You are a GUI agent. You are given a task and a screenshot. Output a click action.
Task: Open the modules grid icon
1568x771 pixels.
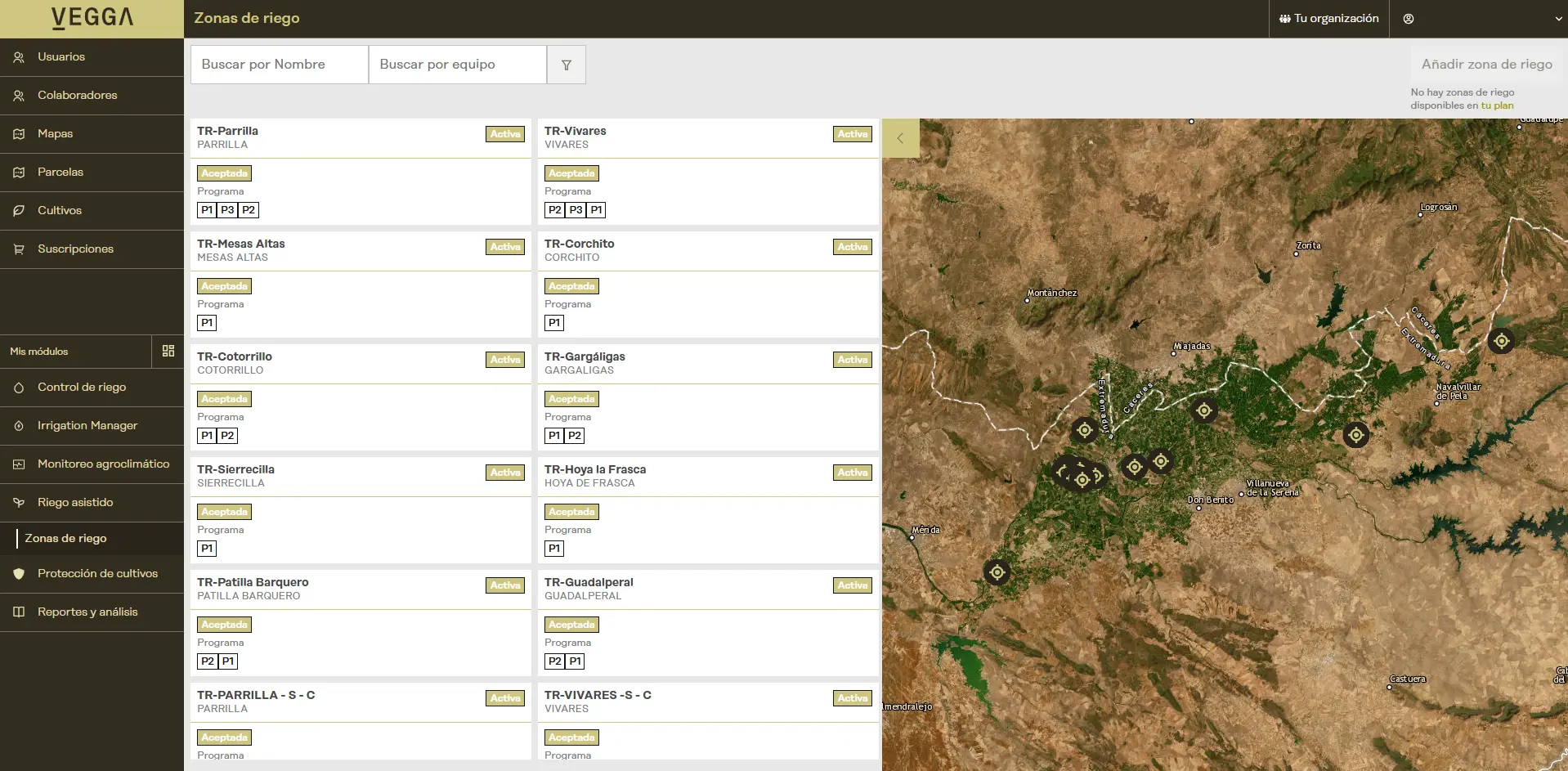(x=168, y=351)
